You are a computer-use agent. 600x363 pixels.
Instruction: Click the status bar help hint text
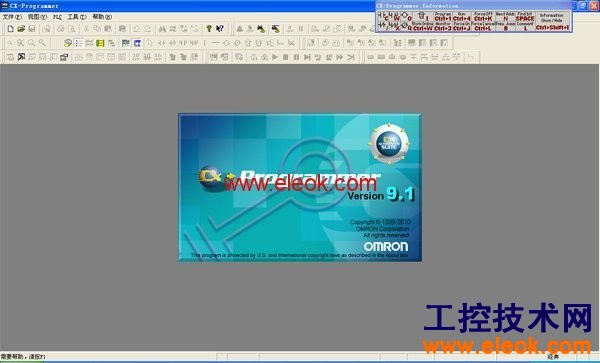23,357
